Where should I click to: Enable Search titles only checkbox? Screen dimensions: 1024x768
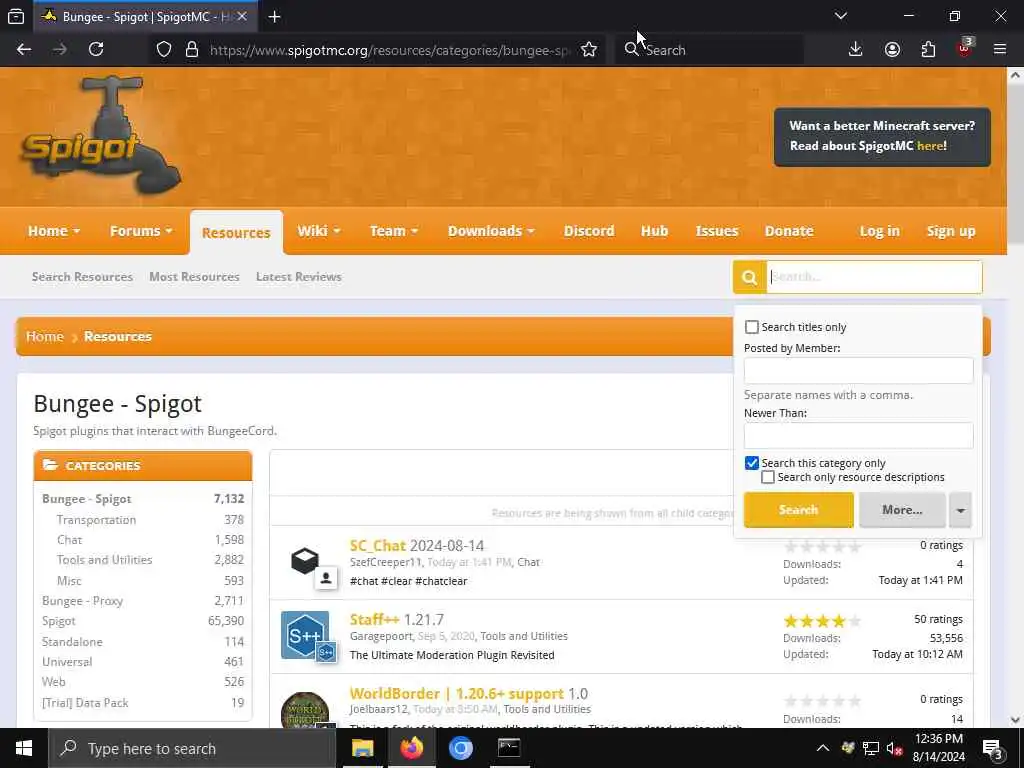pos(752,327)
